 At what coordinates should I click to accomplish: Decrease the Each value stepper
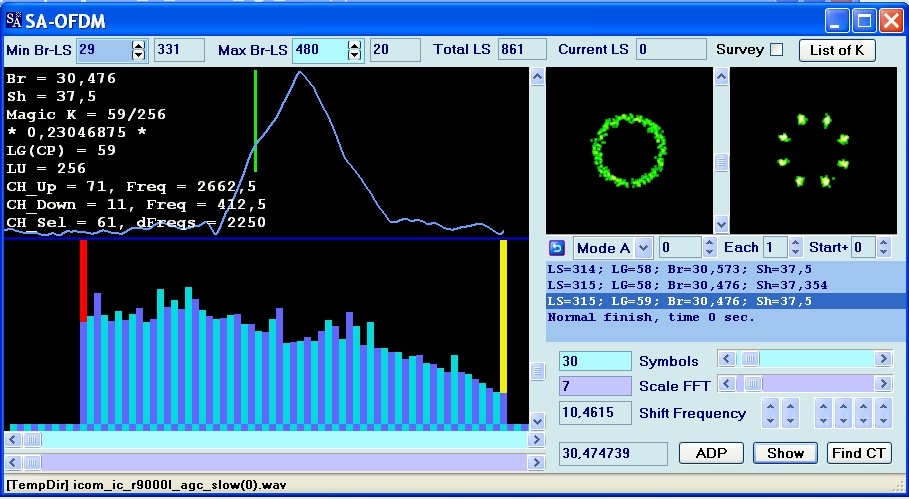click(x=796, y=253)
